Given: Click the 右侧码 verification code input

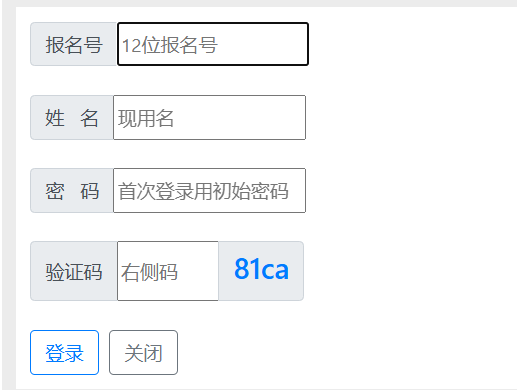Looking at the screenshot, I should [168, 271].
